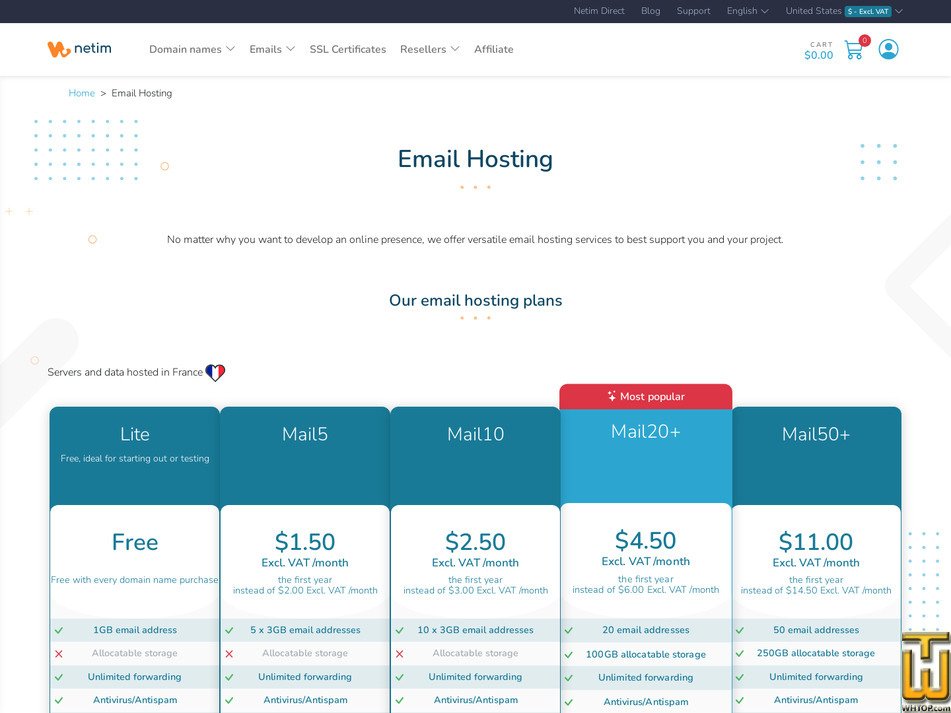Open the Affiliate menu item
The width and height of the screenshot is (951, 713).
coord(493,49)
